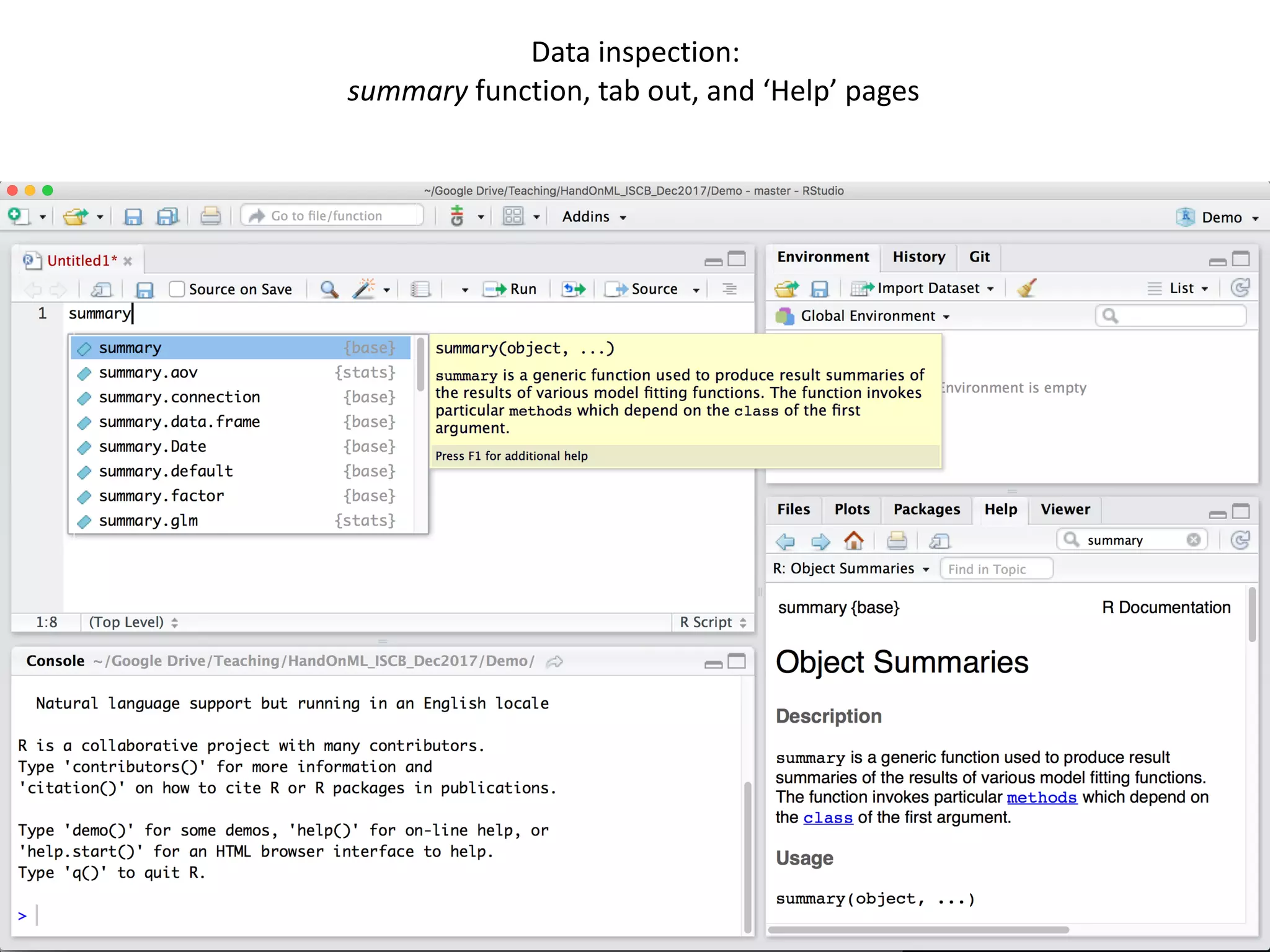
Task: Click the workspace panes grid icon
Action: [513, 216]
